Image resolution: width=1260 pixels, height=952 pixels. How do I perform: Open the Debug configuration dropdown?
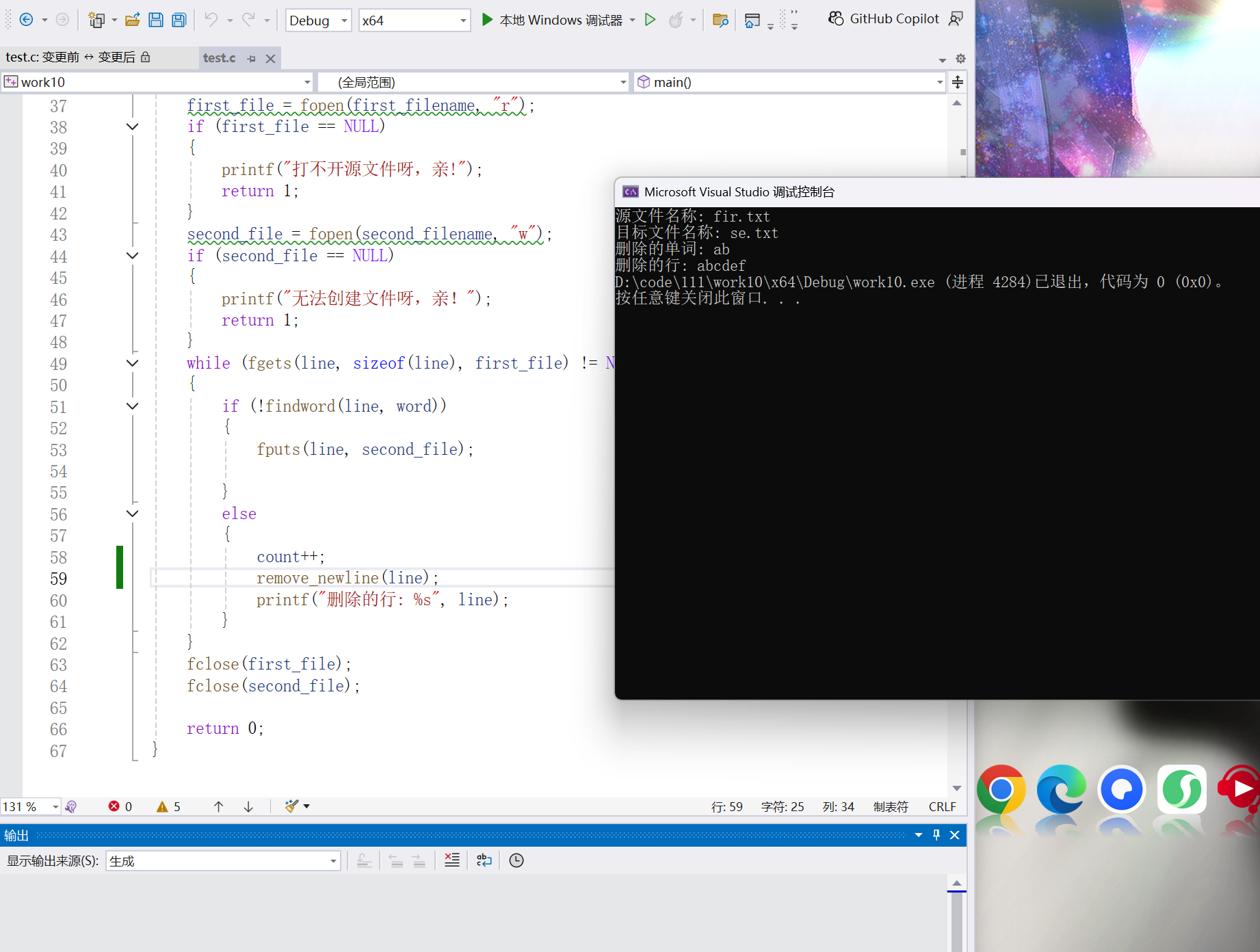coord(318,21)
